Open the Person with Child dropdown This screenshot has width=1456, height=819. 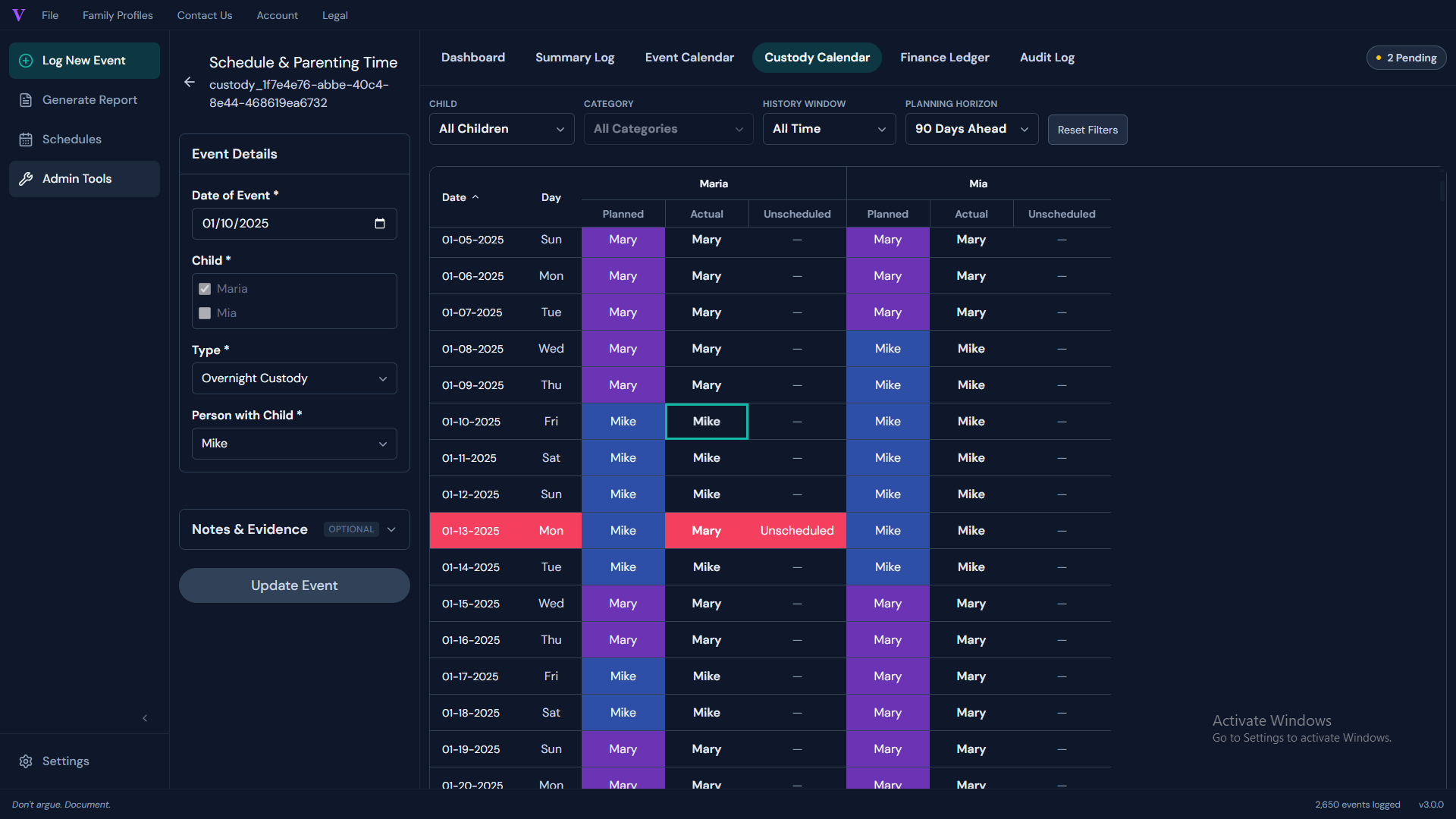point(294,444)
